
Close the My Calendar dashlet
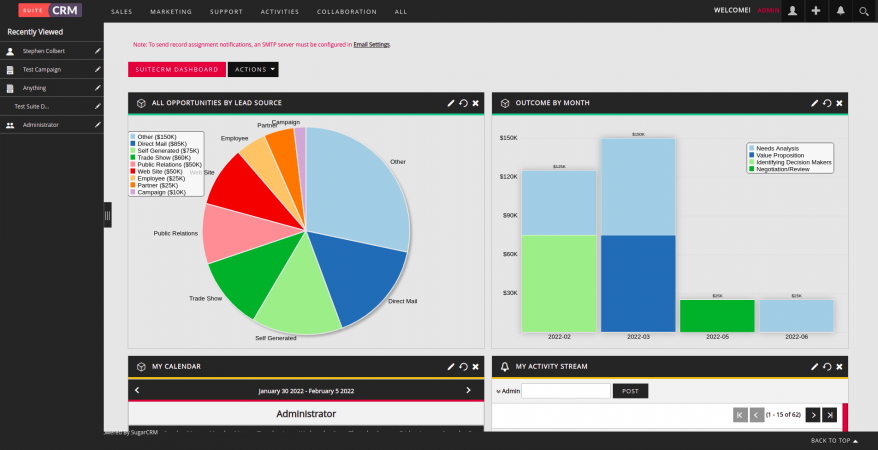[475, 367]
